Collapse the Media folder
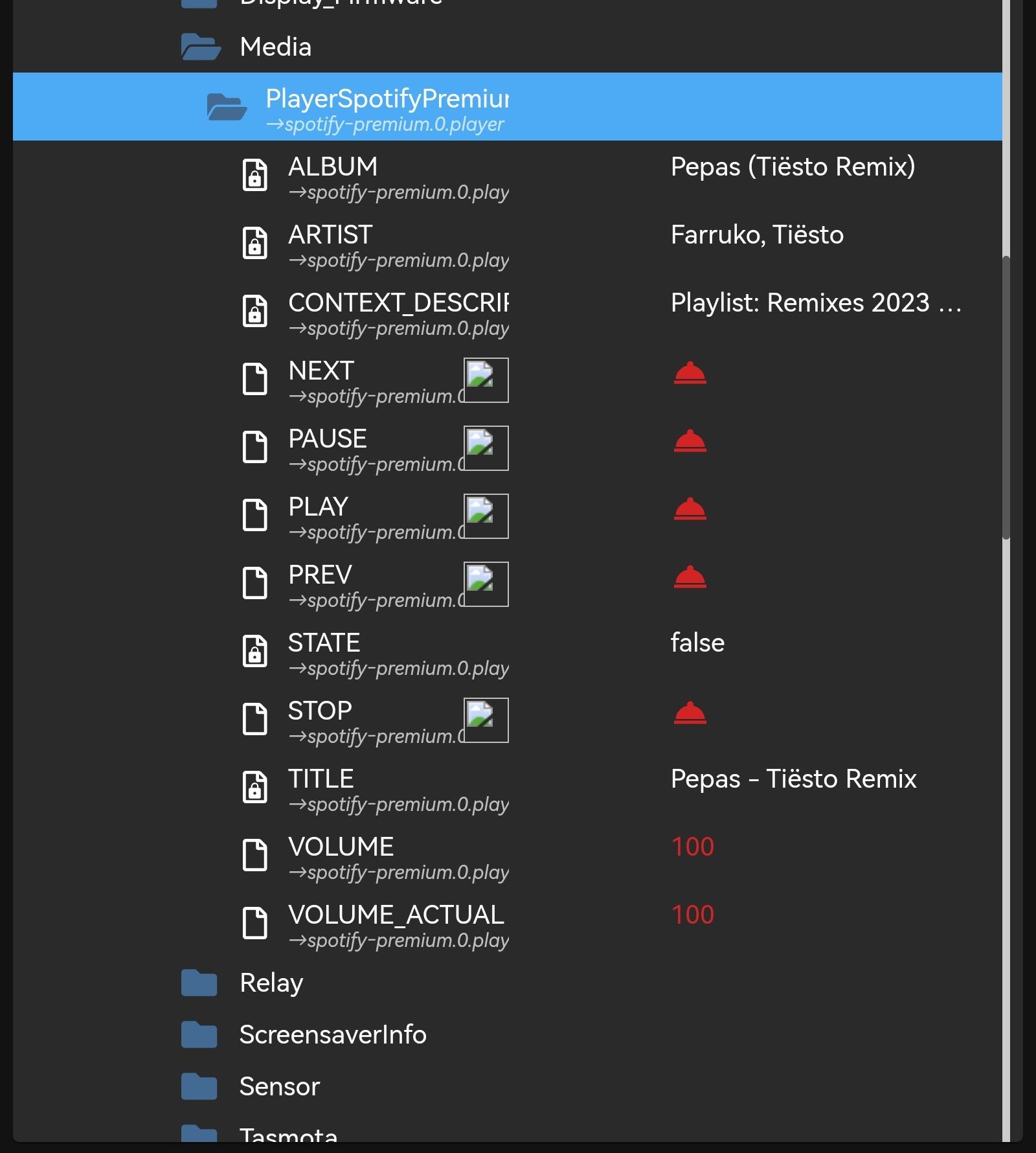1036x1153 pixels. pos(201,47)
